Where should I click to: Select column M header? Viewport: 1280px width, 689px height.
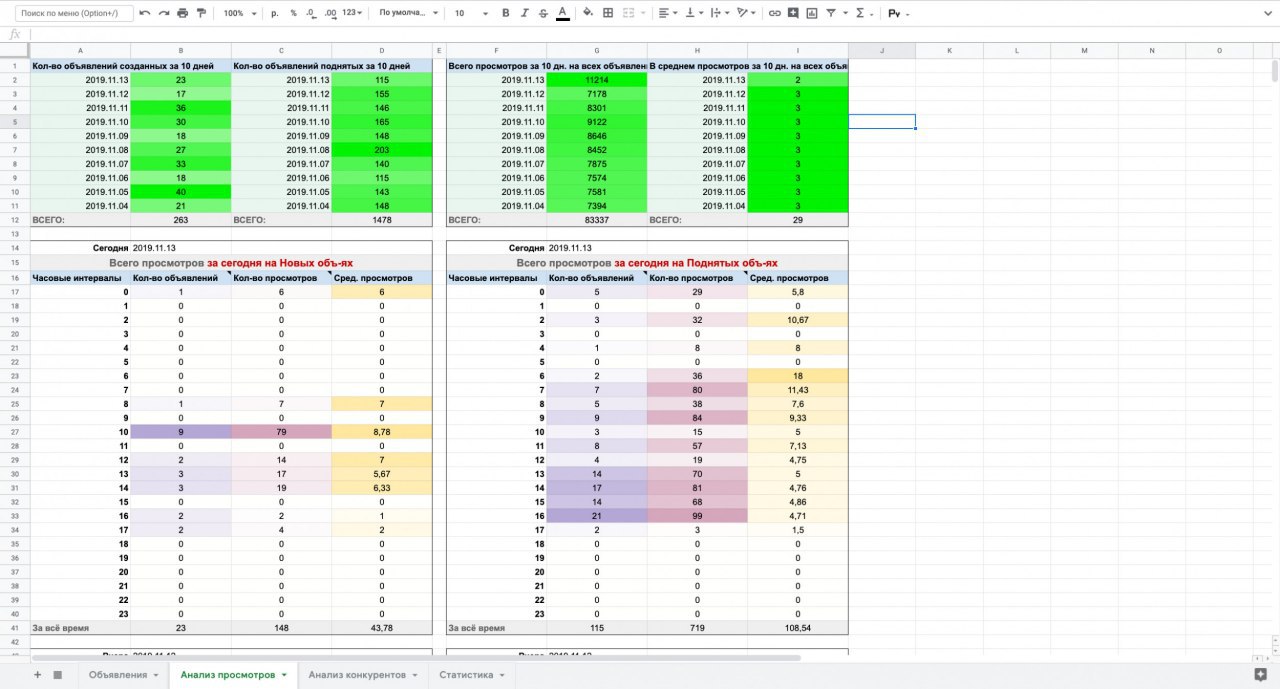point(1084,50)
